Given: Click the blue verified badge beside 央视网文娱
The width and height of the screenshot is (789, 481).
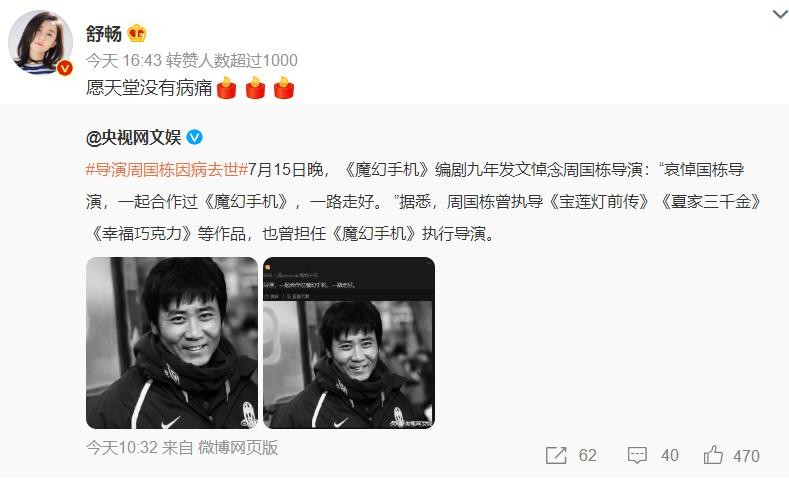Looking at the screenshot, I should pos(195,137).
